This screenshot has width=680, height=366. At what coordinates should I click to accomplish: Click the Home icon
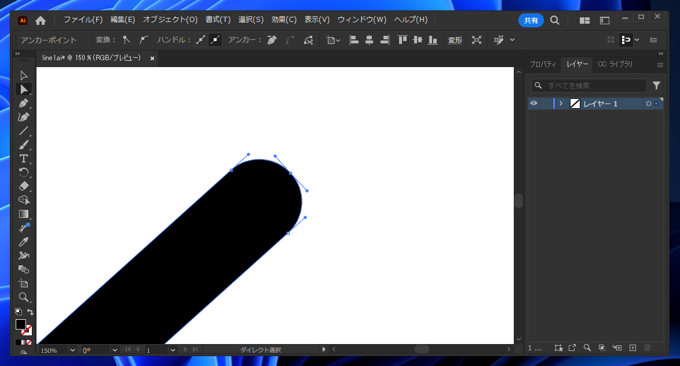40,20
